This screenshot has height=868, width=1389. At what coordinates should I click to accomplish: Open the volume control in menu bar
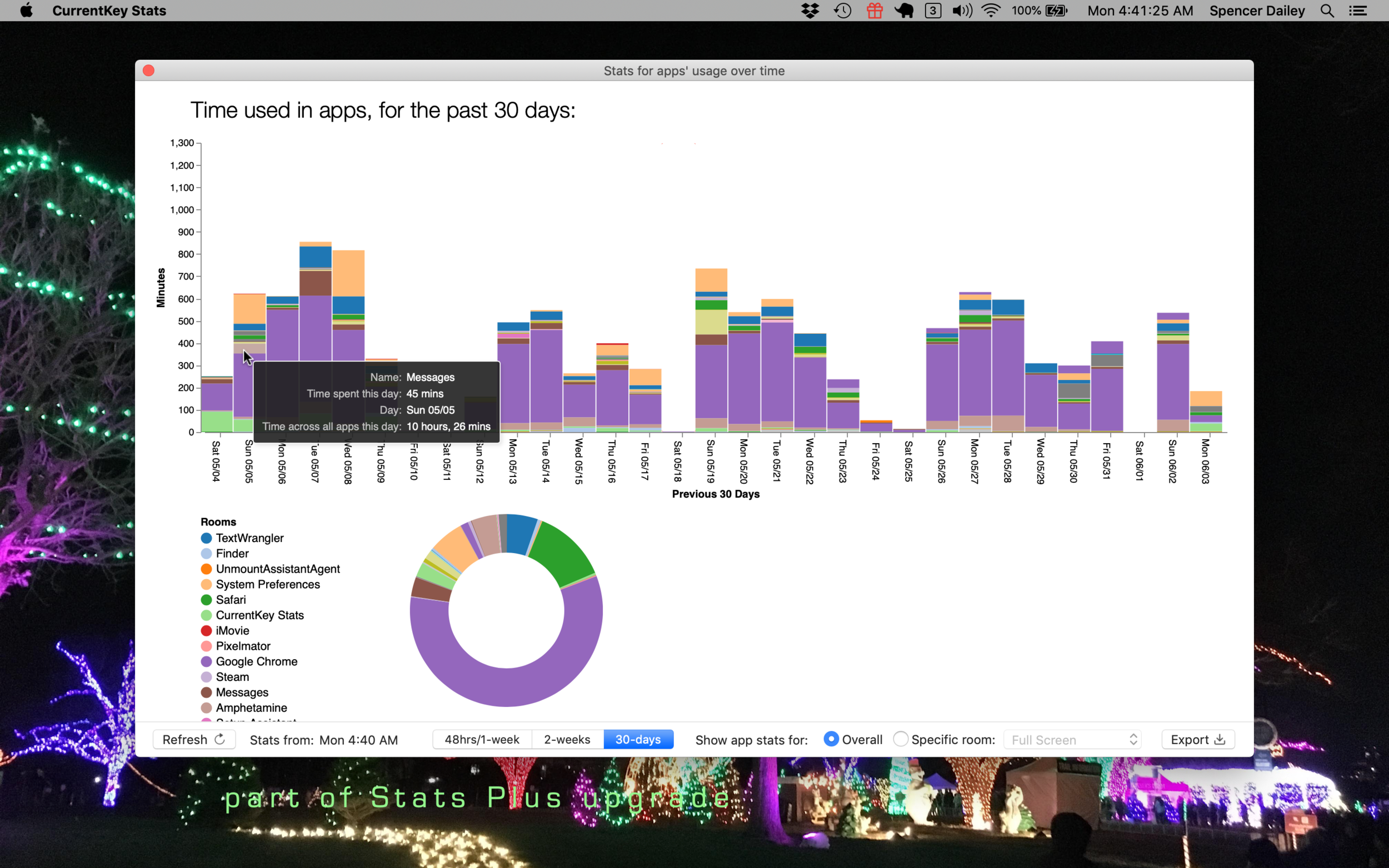click(x=962, y=11)
